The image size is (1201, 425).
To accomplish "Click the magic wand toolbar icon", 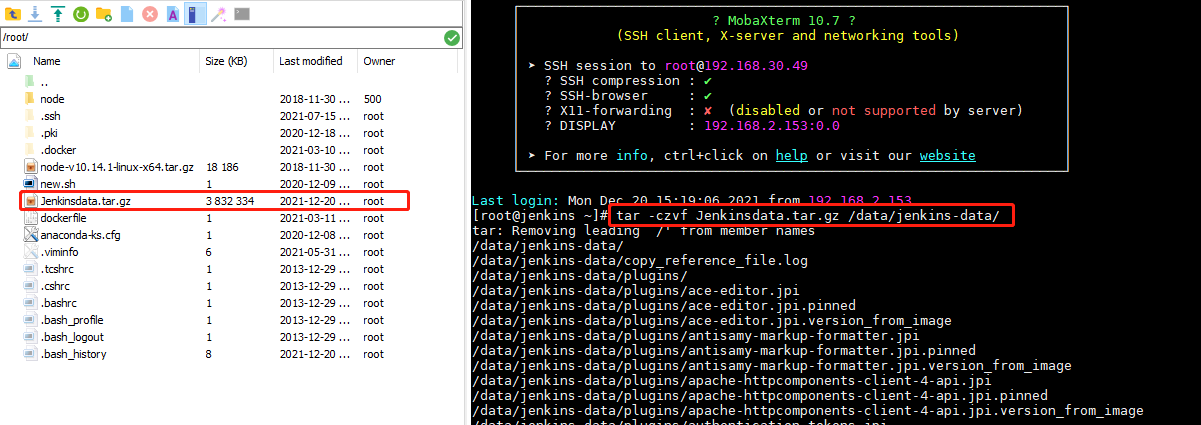I will point(218,14).
